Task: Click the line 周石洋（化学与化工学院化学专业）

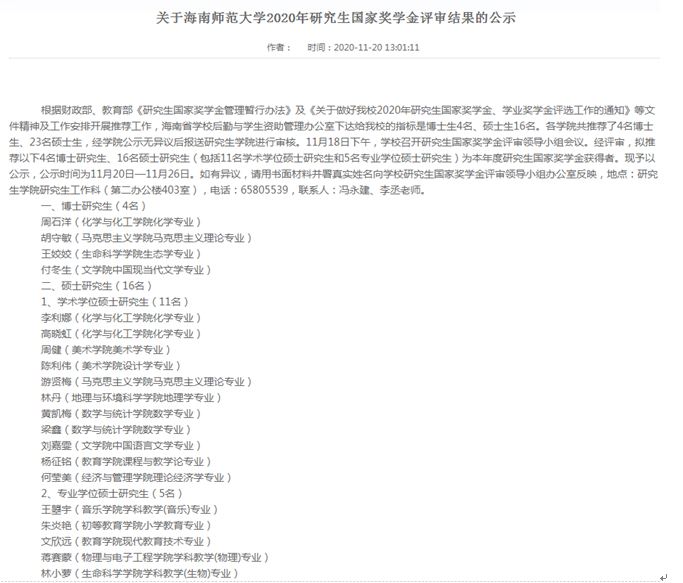Action: [x=121, y=222]
